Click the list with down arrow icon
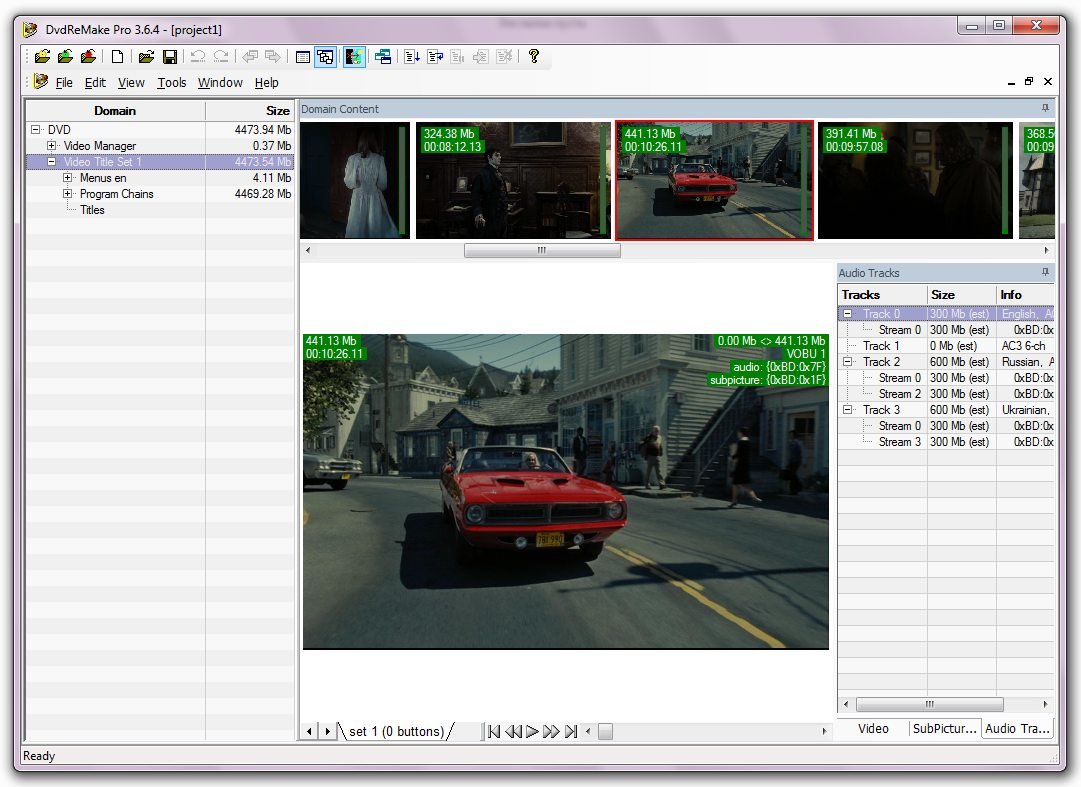1081x787 pixels. [412, 57]
